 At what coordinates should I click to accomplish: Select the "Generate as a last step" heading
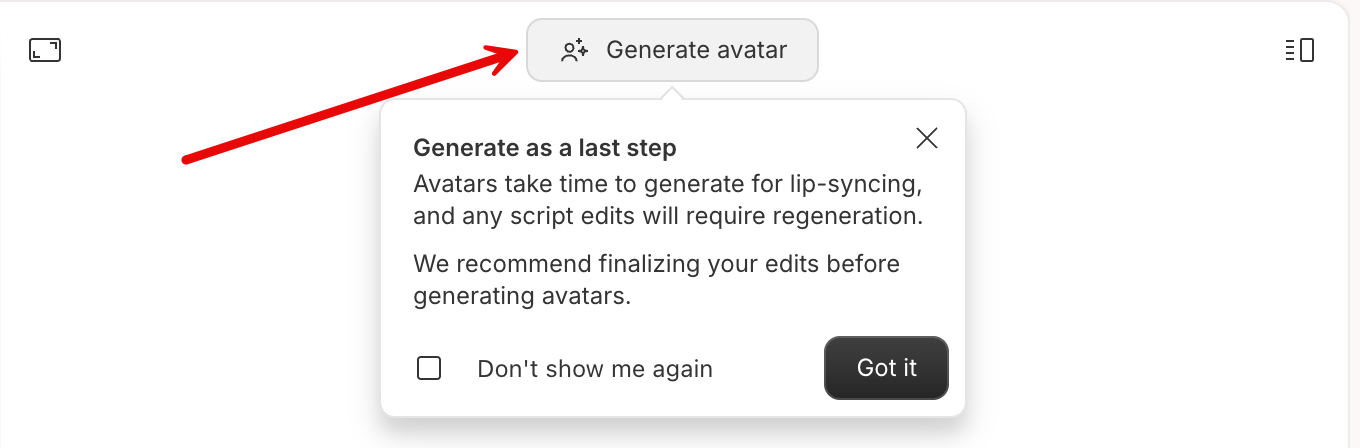[x=545, y=148]
